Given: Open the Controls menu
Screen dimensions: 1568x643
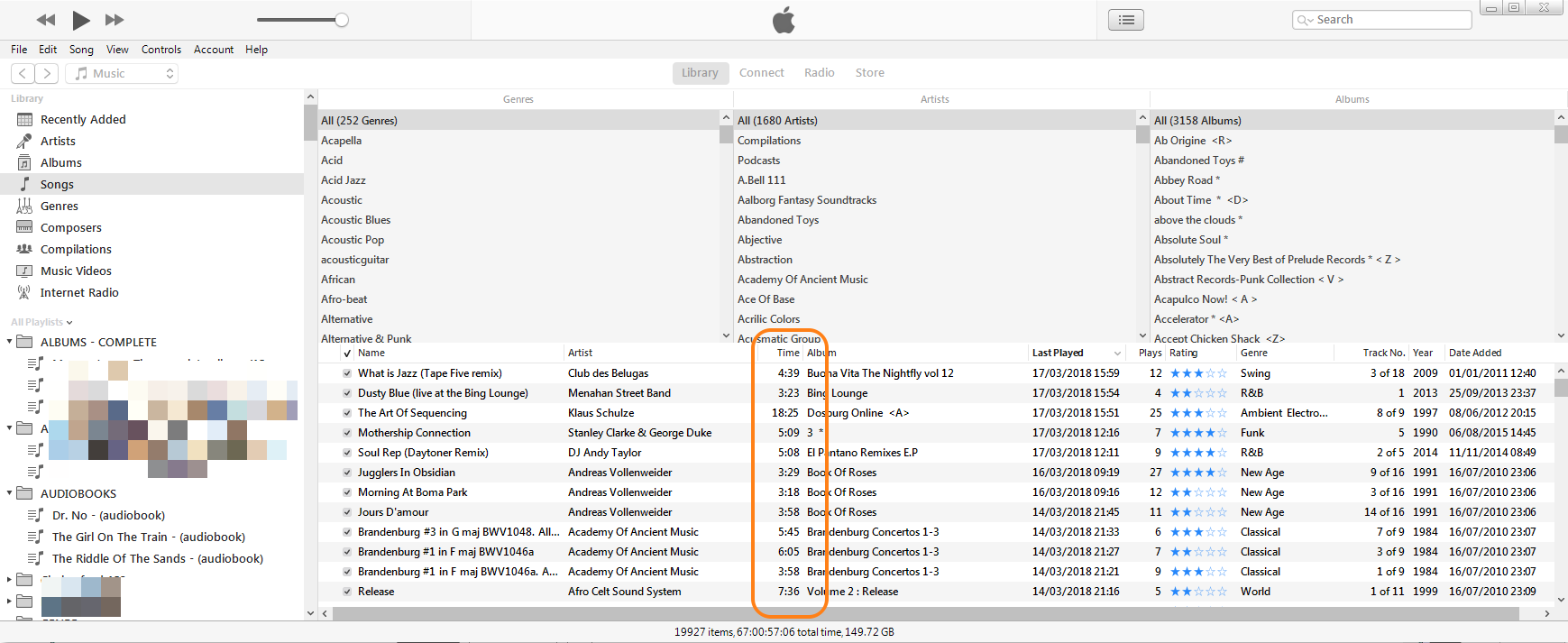Looking at the screenshot, I should click(x=161, y=50).
